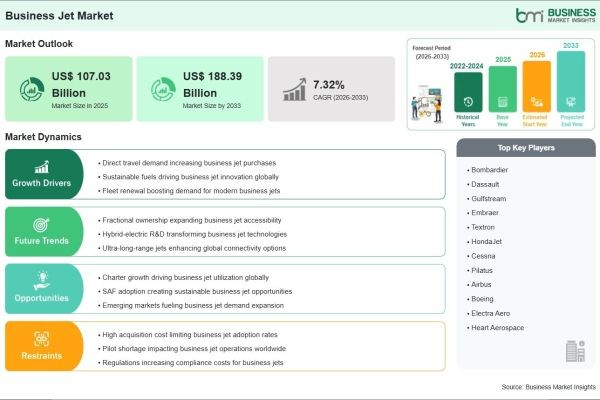Click the 7.32% CAGR value

pos(329,85)
